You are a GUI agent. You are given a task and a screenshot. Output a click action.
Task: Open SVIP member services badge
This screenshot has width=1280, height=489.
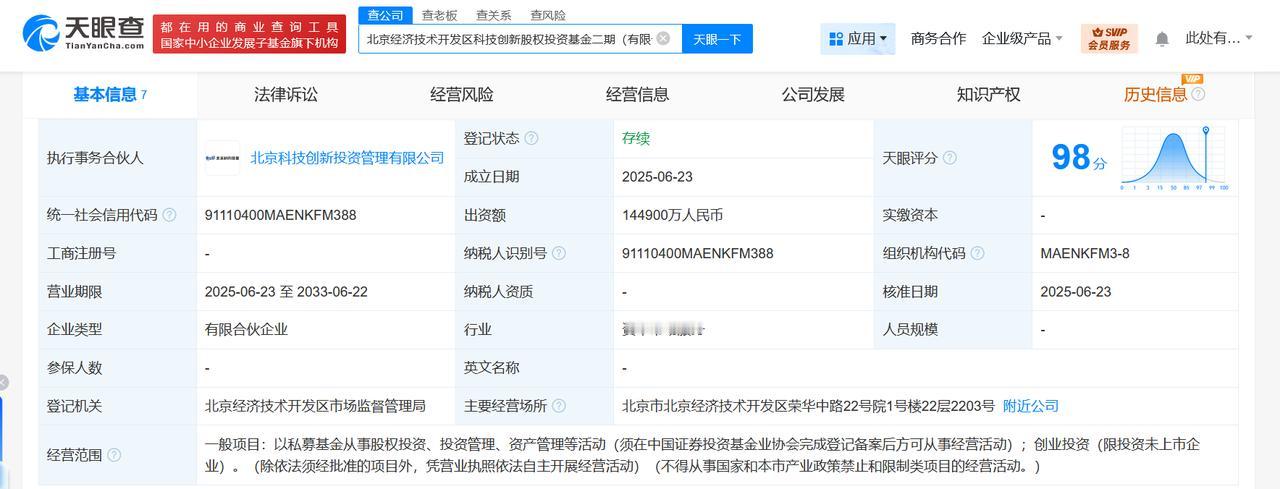[x=1109, y=39]
